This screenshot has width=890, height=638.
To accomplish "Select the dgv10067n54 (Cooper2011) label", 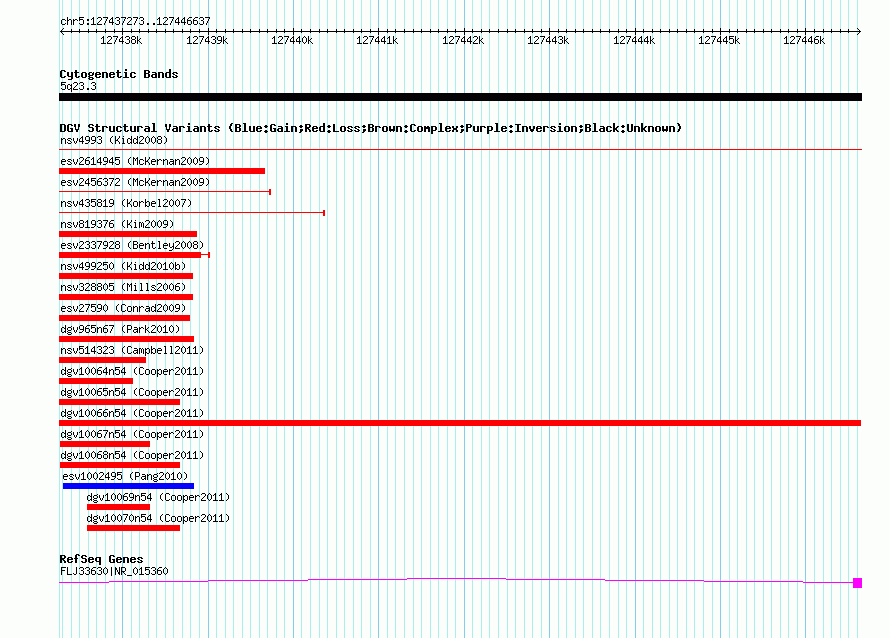I will 132,434.
